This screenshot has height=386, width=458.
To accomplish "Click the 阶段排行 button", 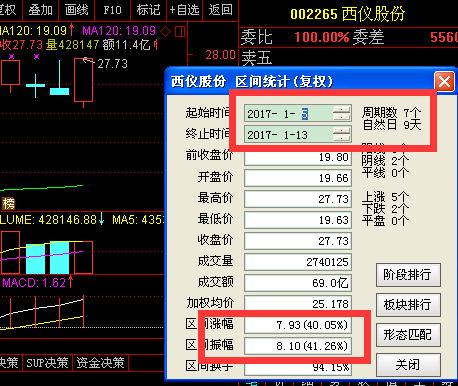I will pyautogui.click(x=408, y=275).
